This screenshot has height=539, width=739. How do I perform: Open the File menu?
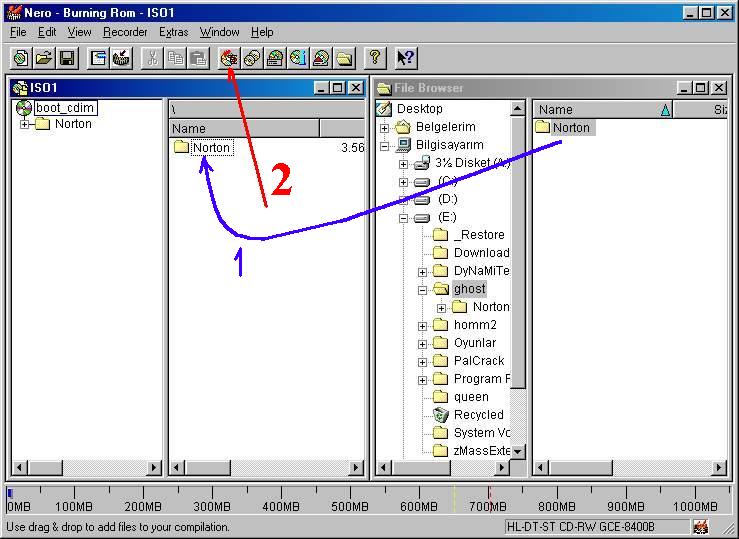click(18, 32)
